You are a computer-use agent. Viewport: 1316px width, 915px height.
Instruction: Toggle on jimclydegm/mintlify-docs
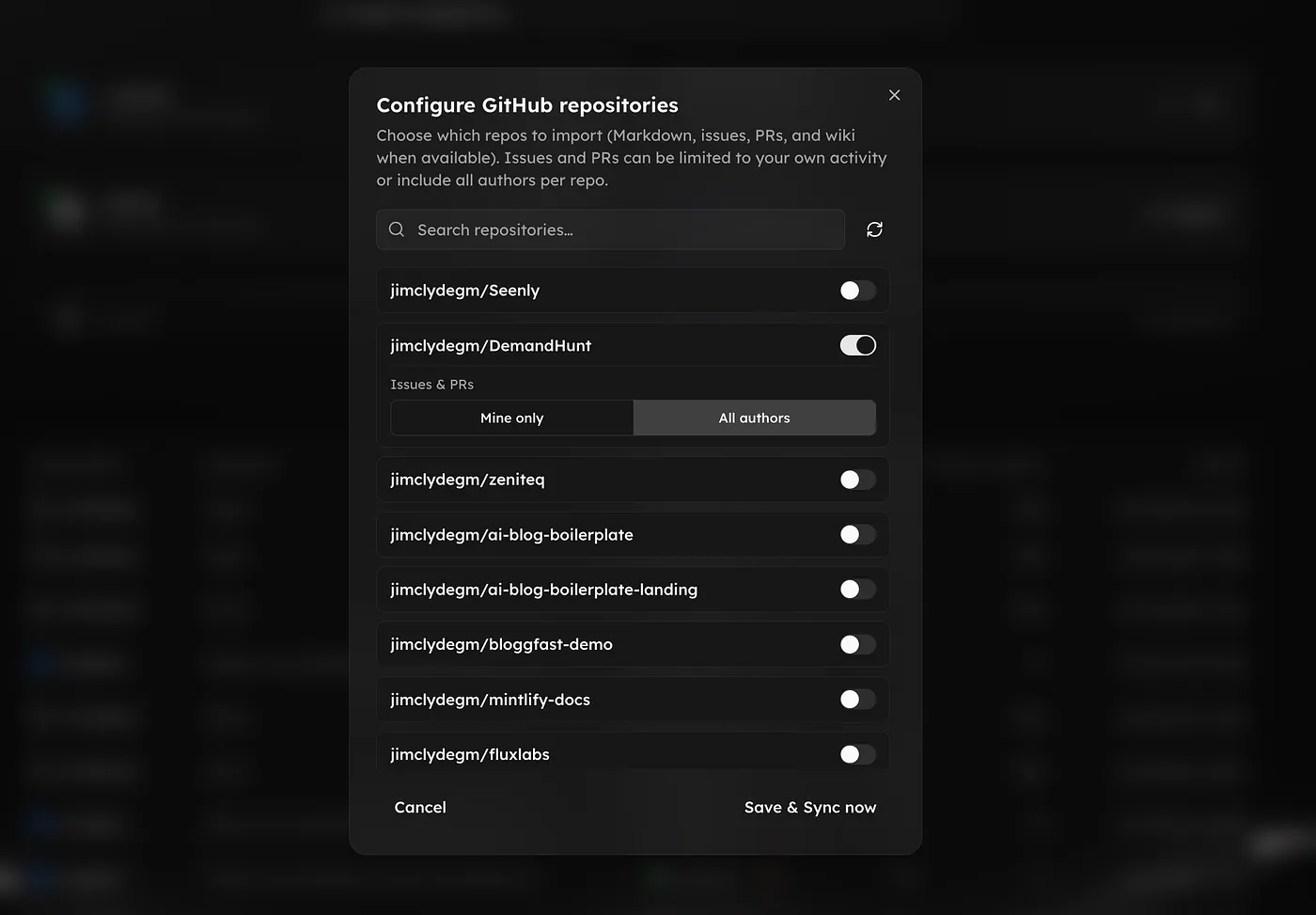857,700
